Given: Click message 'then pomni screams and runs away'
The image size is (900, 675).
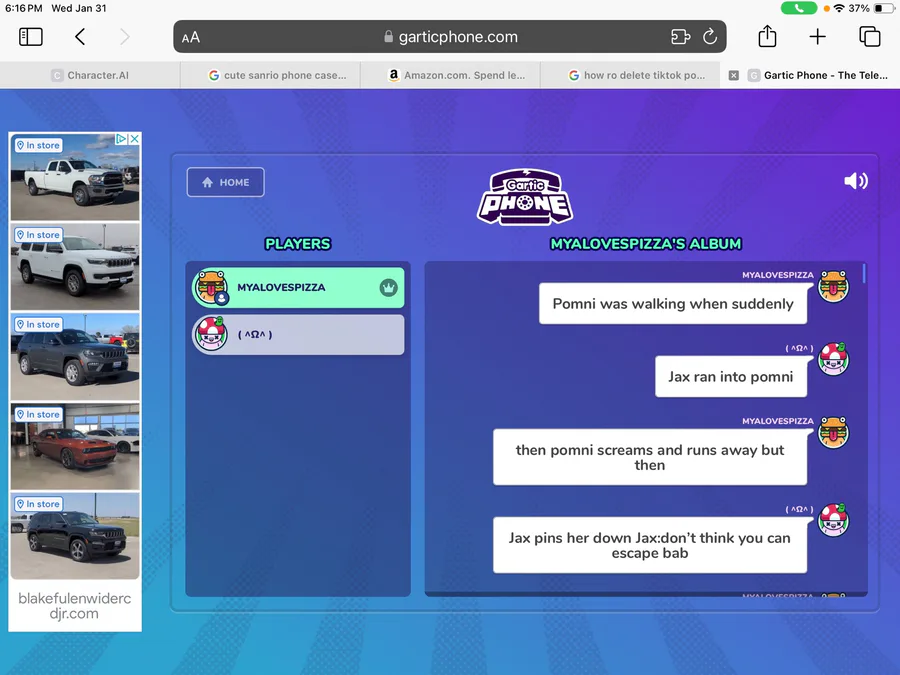Looking at the screenshot, I should tap(650, 457).
